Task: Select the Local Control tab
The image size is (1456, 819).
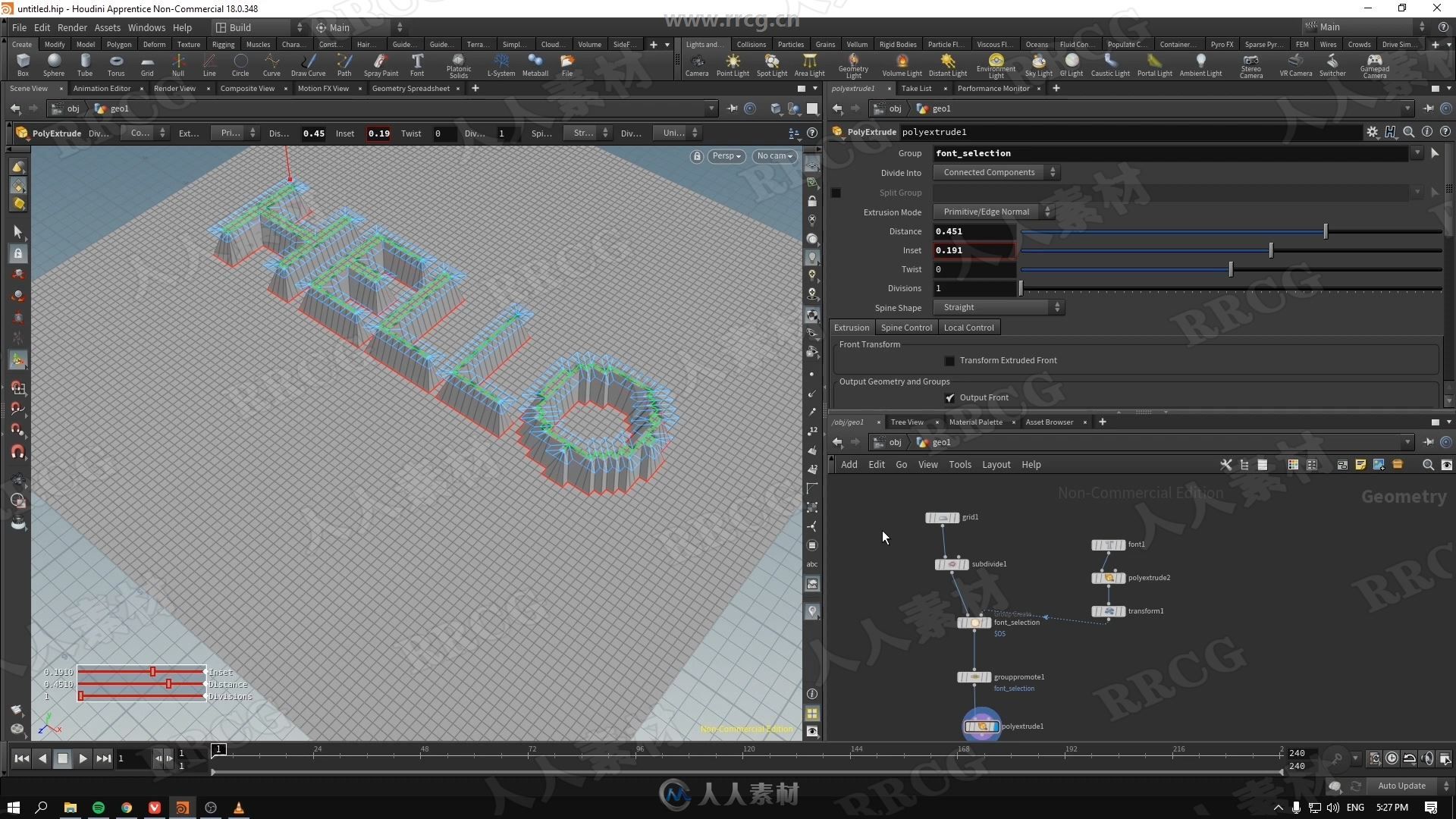Action: (966, 327)
